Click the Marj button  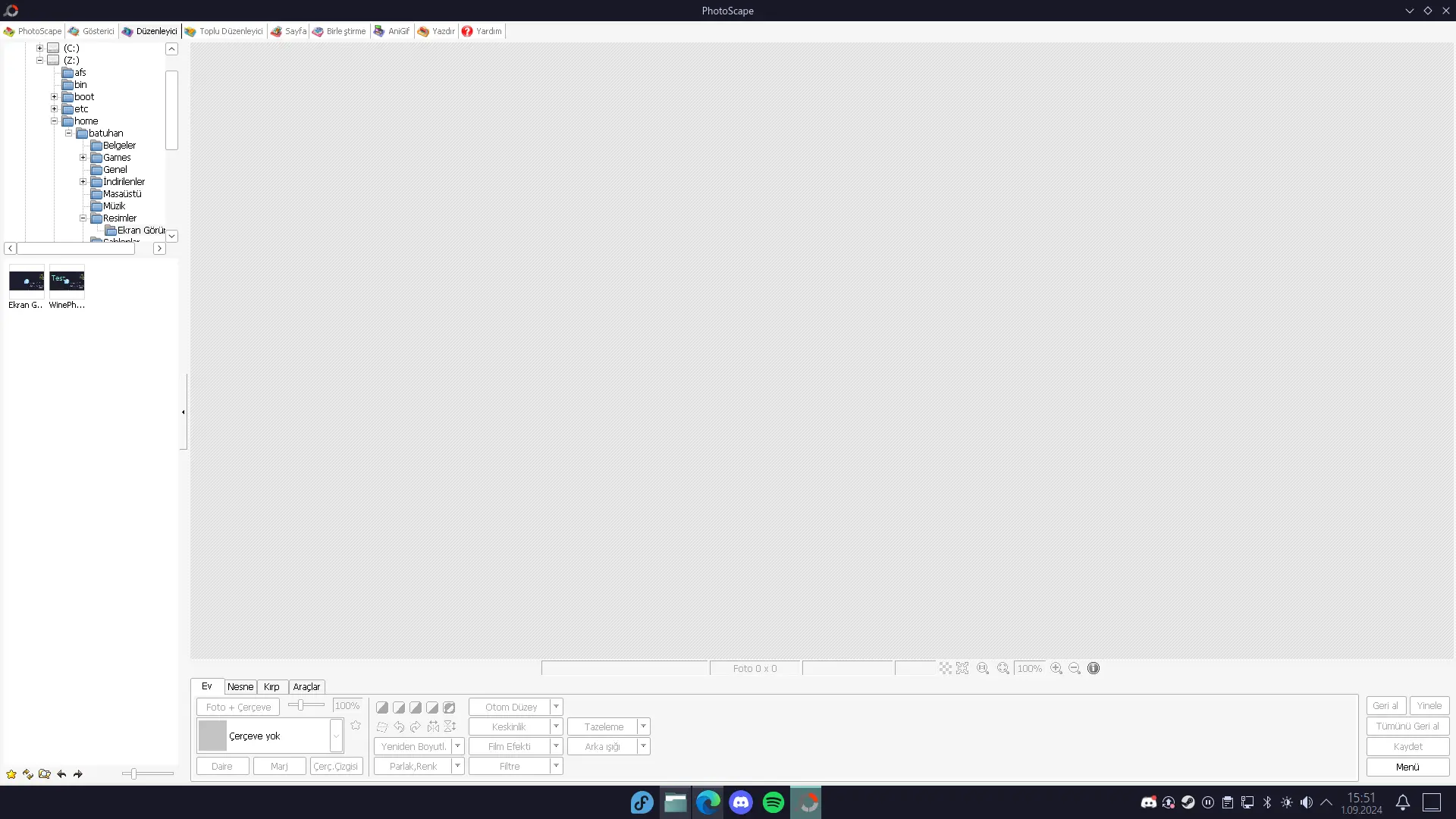pyautogui.click(x=279, y=766)
